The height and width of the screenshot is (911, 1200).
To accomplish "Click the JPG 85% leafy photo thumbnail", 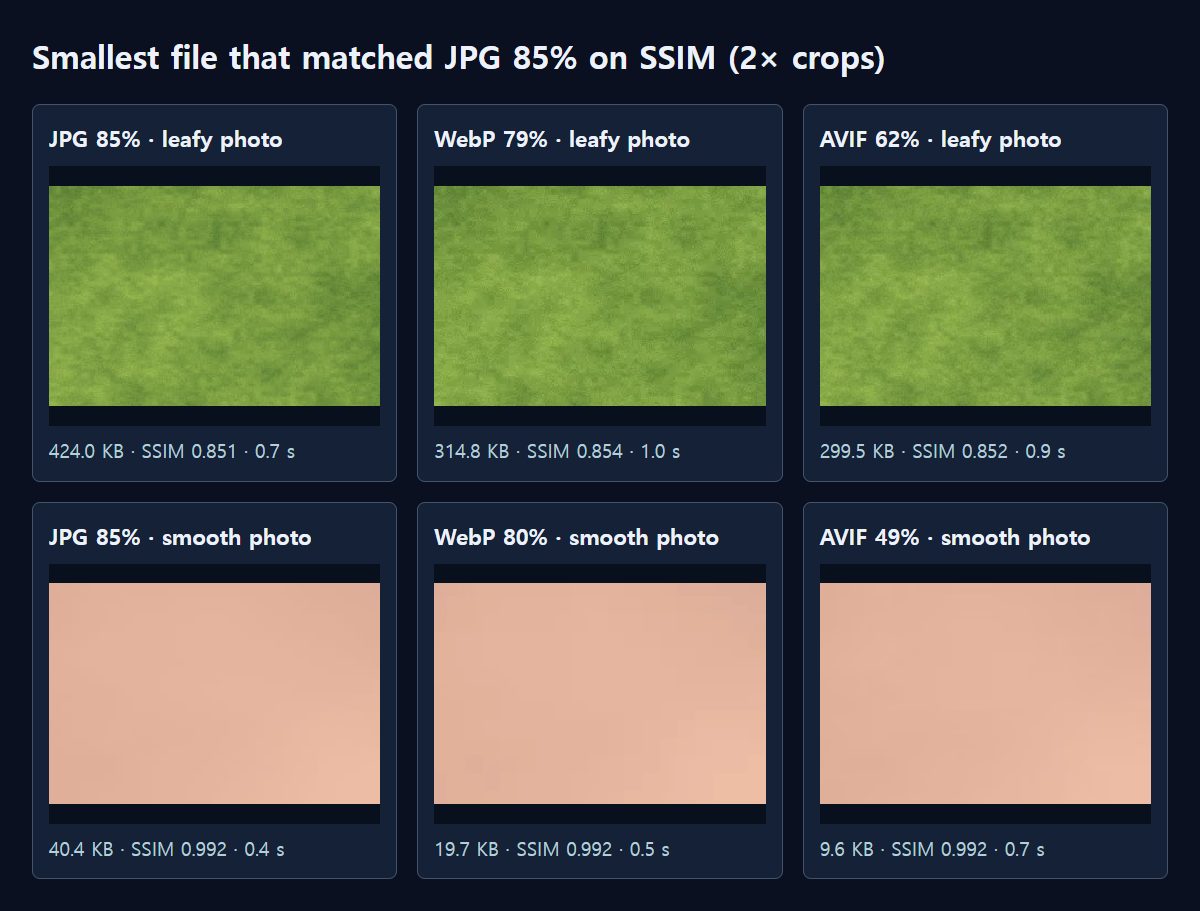I will pyautogui.click(x=214, y=296).
